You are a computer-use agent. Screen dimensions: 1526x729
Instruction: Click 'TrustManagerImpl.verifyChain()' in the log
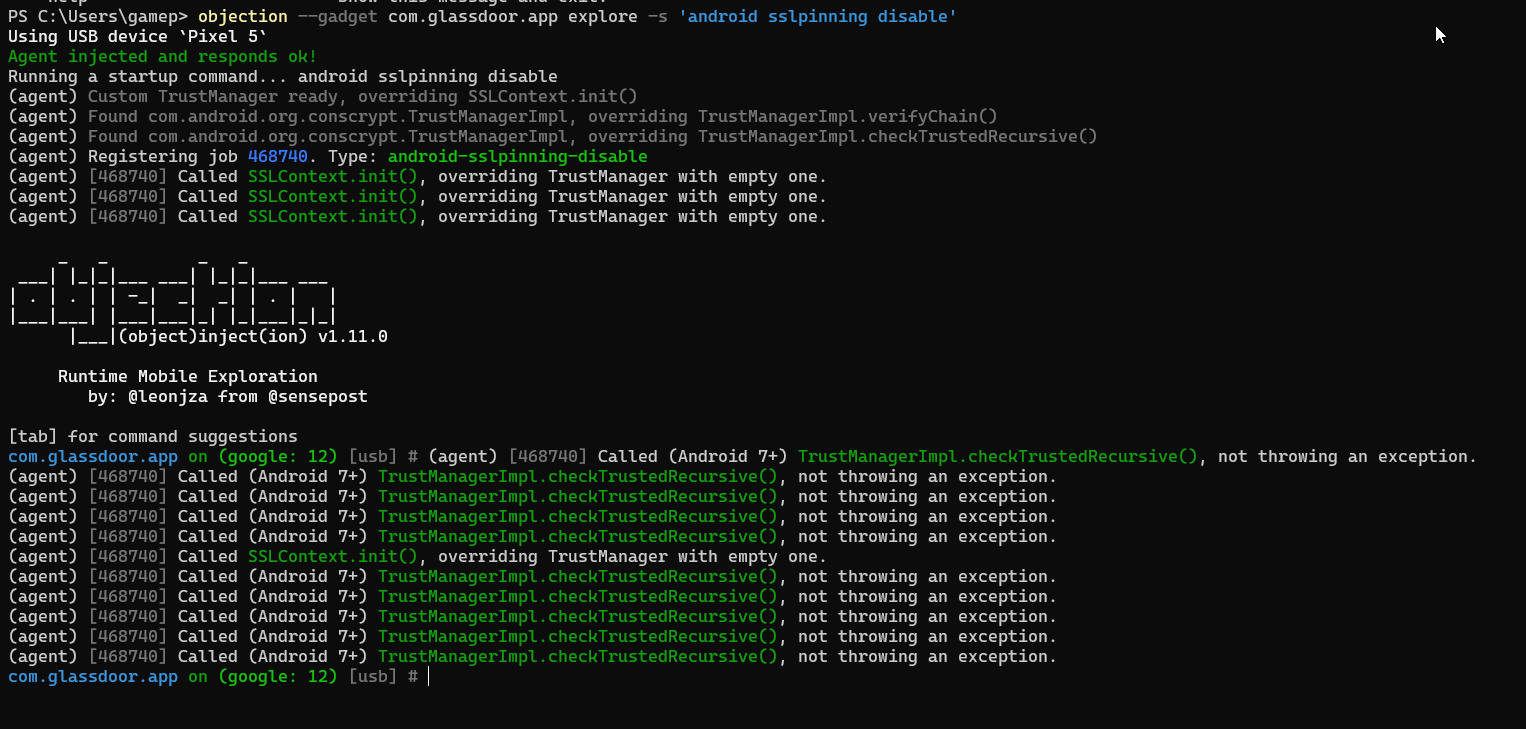pyautogui.click(x=848, y=117)
